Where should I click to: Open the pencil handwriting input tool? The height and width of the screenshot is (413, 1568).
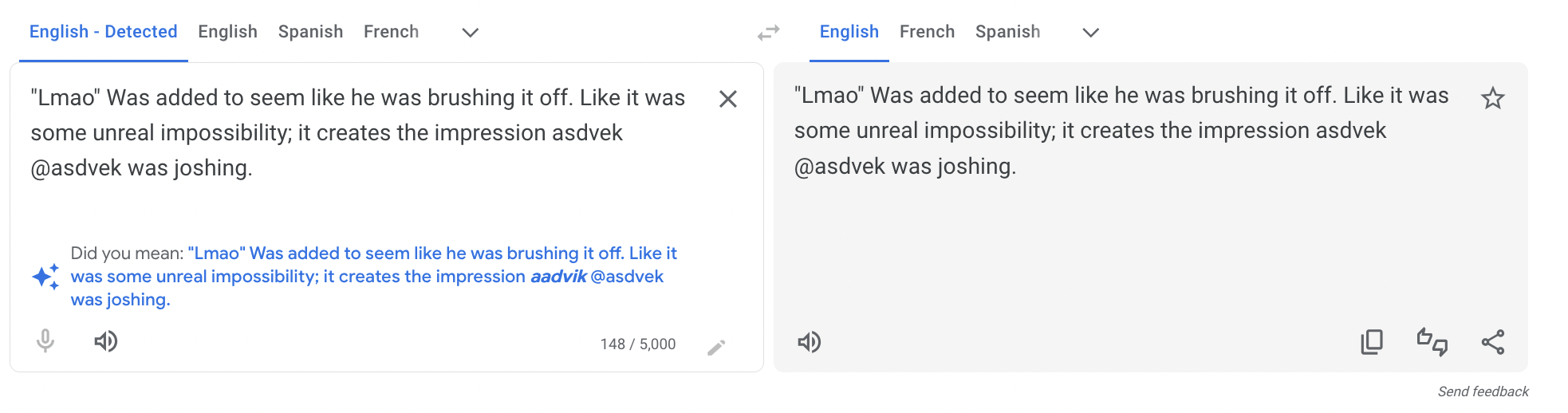pyautogui.click(x=716, y=346)
